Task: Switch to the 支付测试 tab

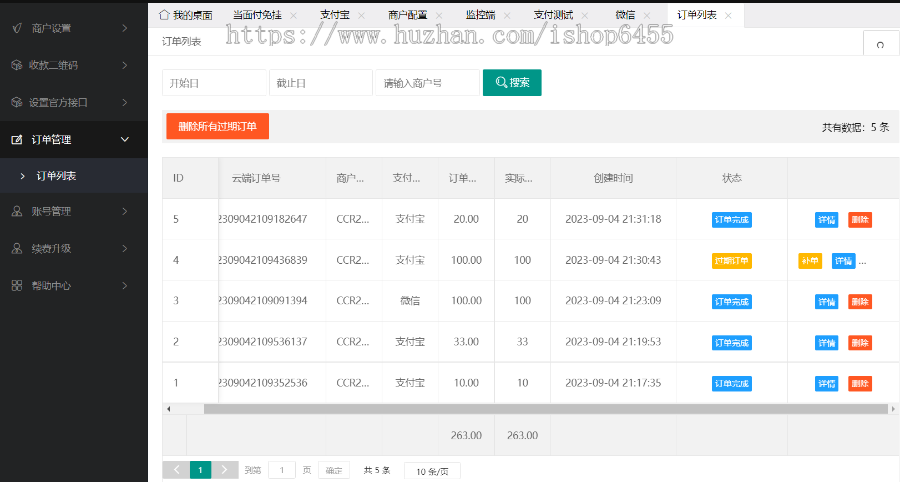Action: (553, 16)
